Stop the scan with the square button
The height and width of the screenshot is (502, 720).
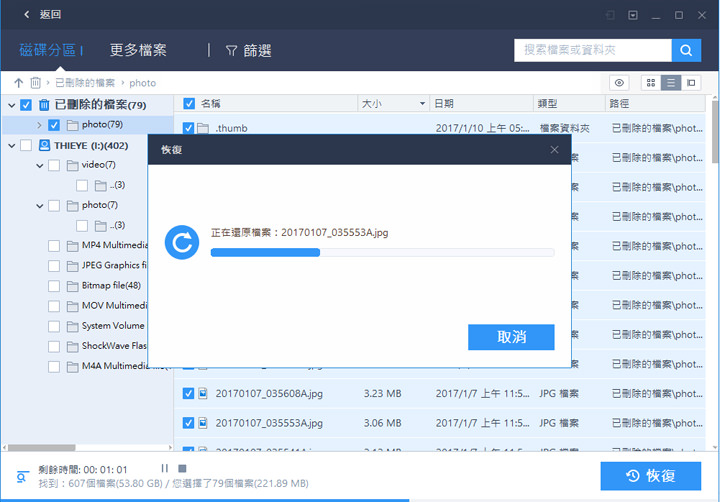click(x=182, y=468)
